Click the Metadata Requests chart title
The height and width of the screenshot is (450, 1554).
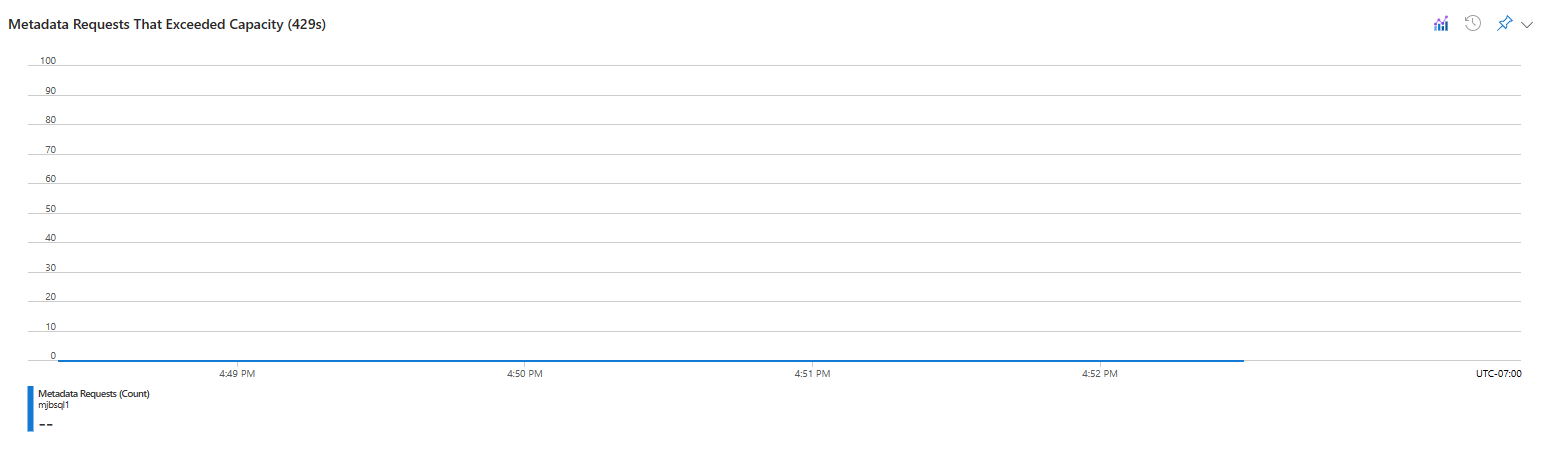tap(167, 25)
